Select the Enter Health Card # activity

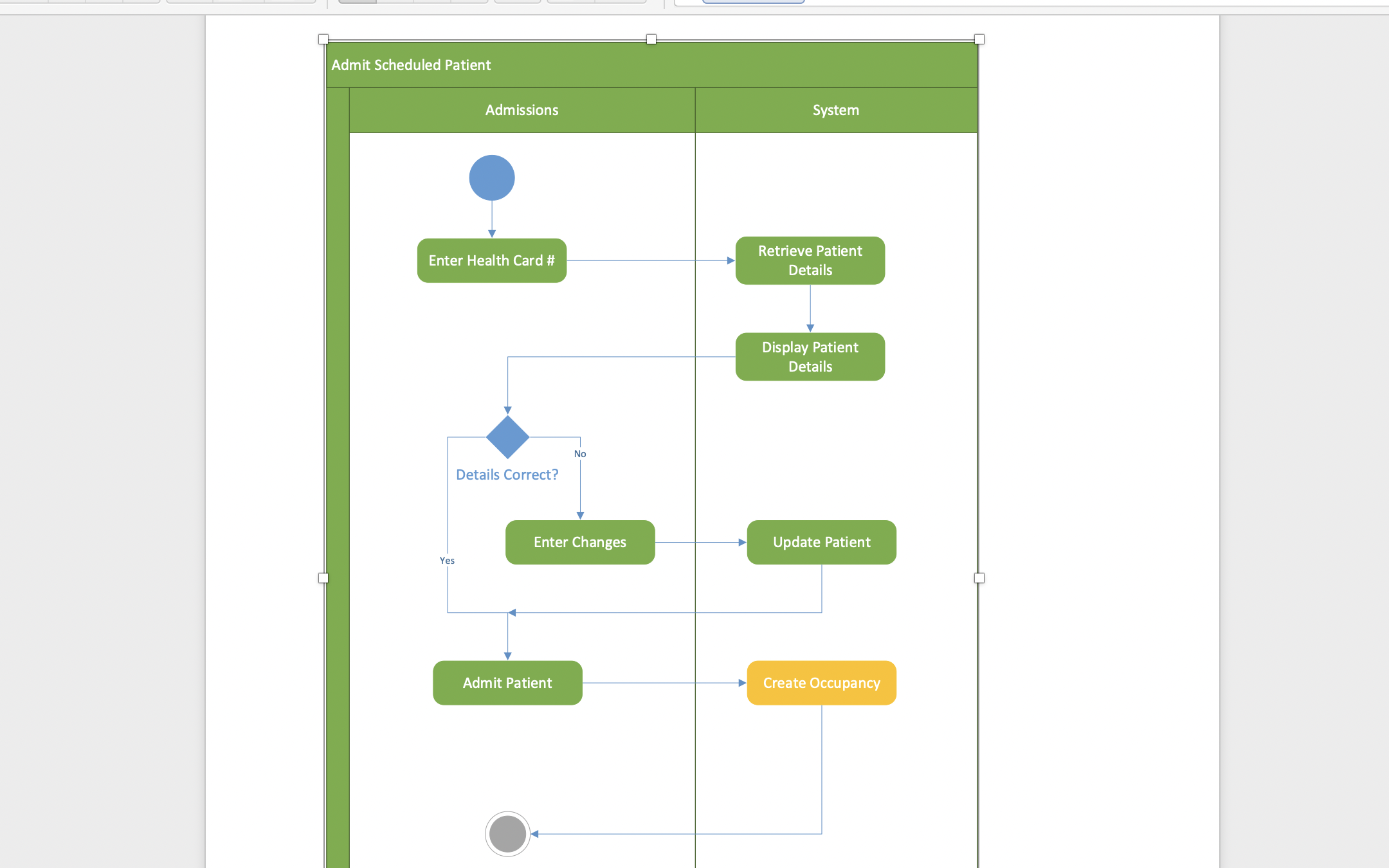[x=491, y=260]
